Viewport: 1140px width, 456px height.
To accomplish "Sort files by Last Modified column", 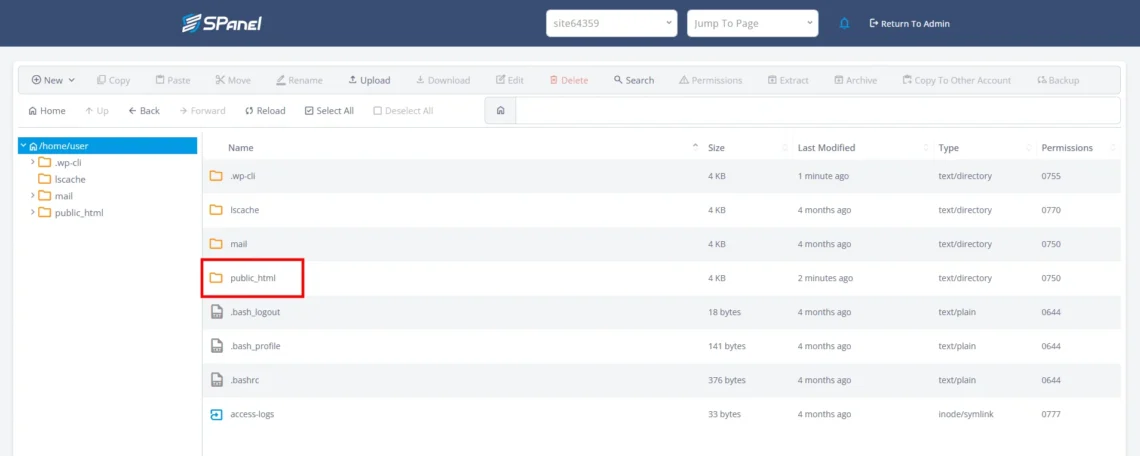I will click(x=824, y=148).
